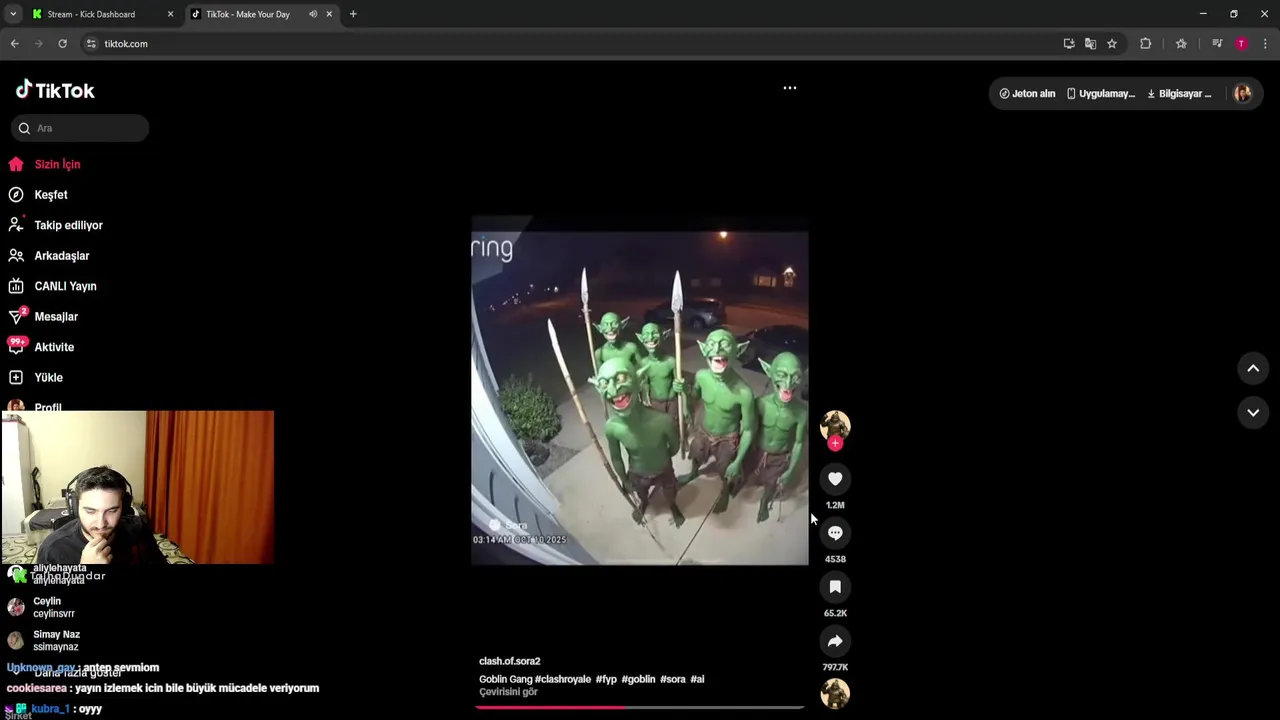Save video with the bookmark icon
This screenshot has height=720, width=1280.
click(x=835, y=587)
